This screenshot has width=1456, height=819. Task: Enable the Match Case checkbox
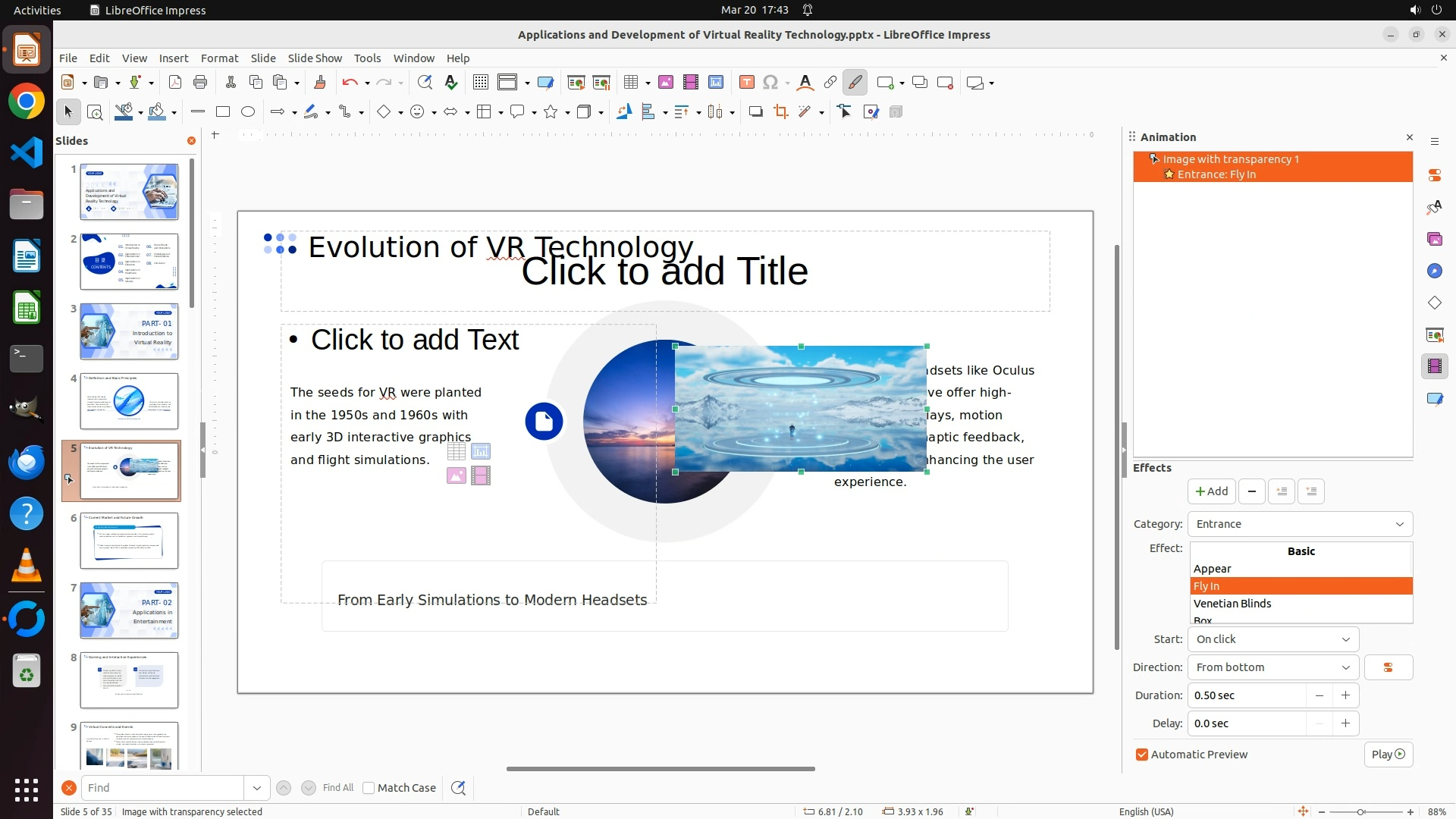(369, 788)
